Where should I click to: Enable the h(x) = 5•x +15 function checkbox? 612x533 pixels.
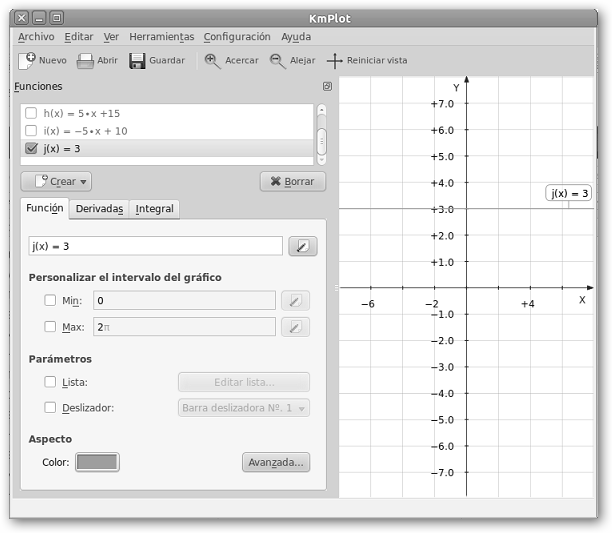click(x=31, y=113)
